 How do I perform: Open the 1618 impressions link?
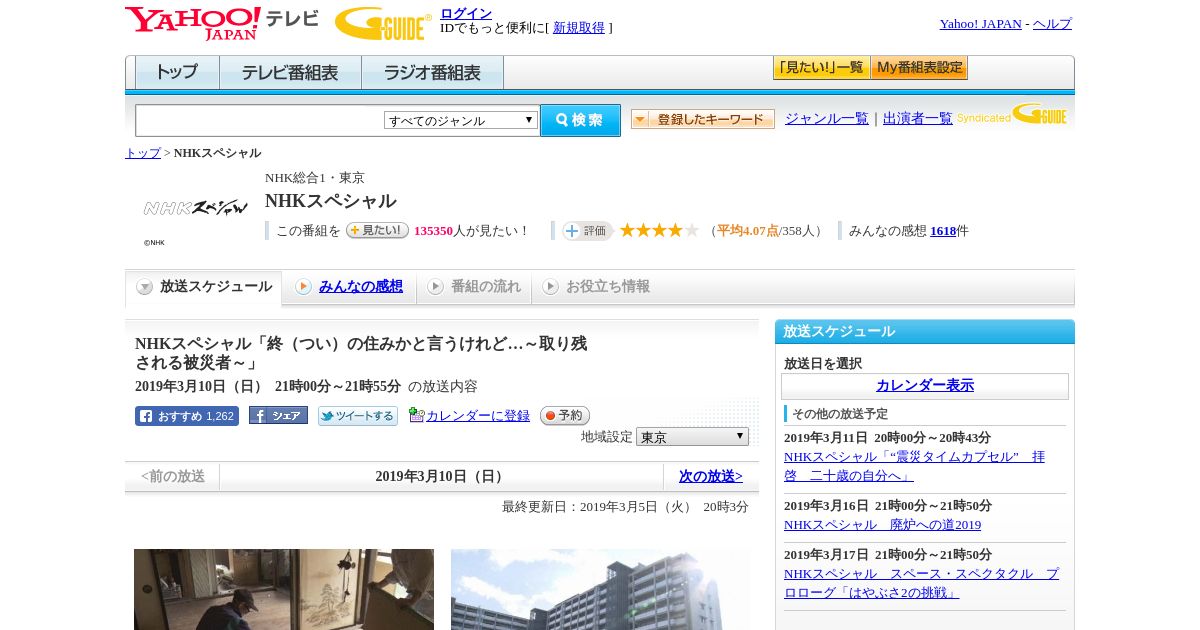coord(943,231)
